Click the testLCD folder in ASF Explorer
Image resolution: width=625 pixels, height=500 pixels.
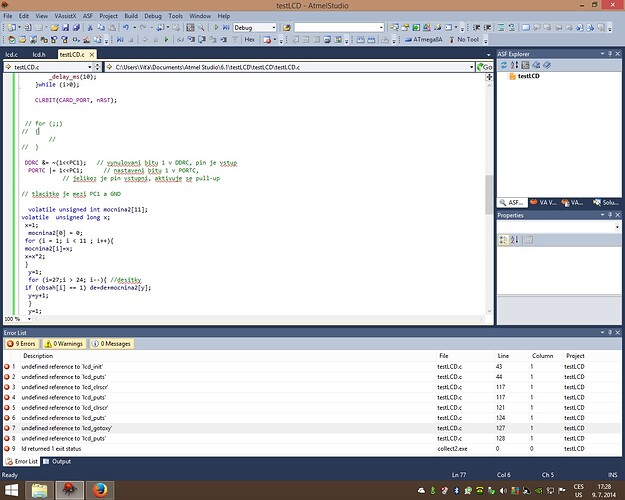coord(525,76)
